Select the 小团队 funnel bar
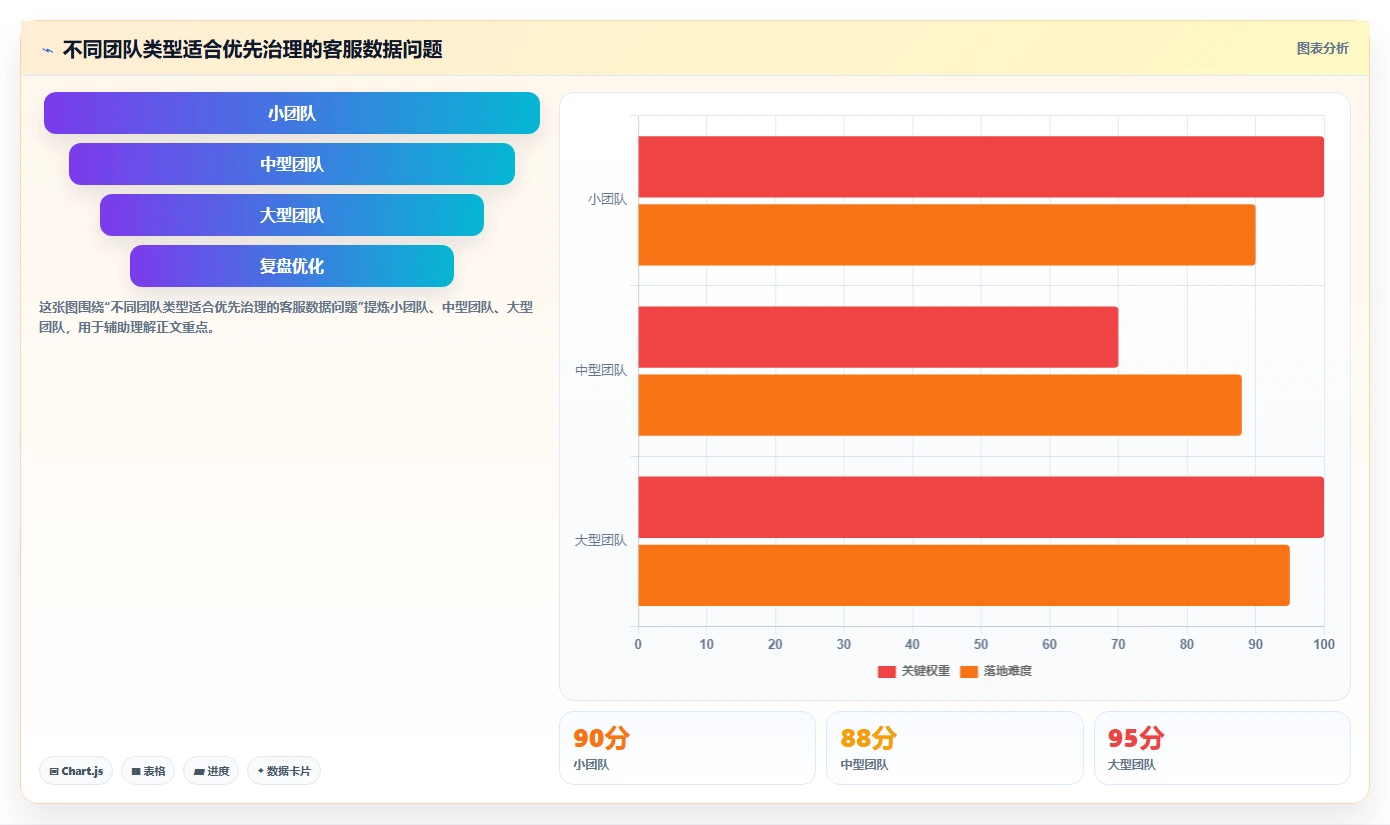This screenshot has height=825, width=1390. pyautogui.click(x=292, y=113)
